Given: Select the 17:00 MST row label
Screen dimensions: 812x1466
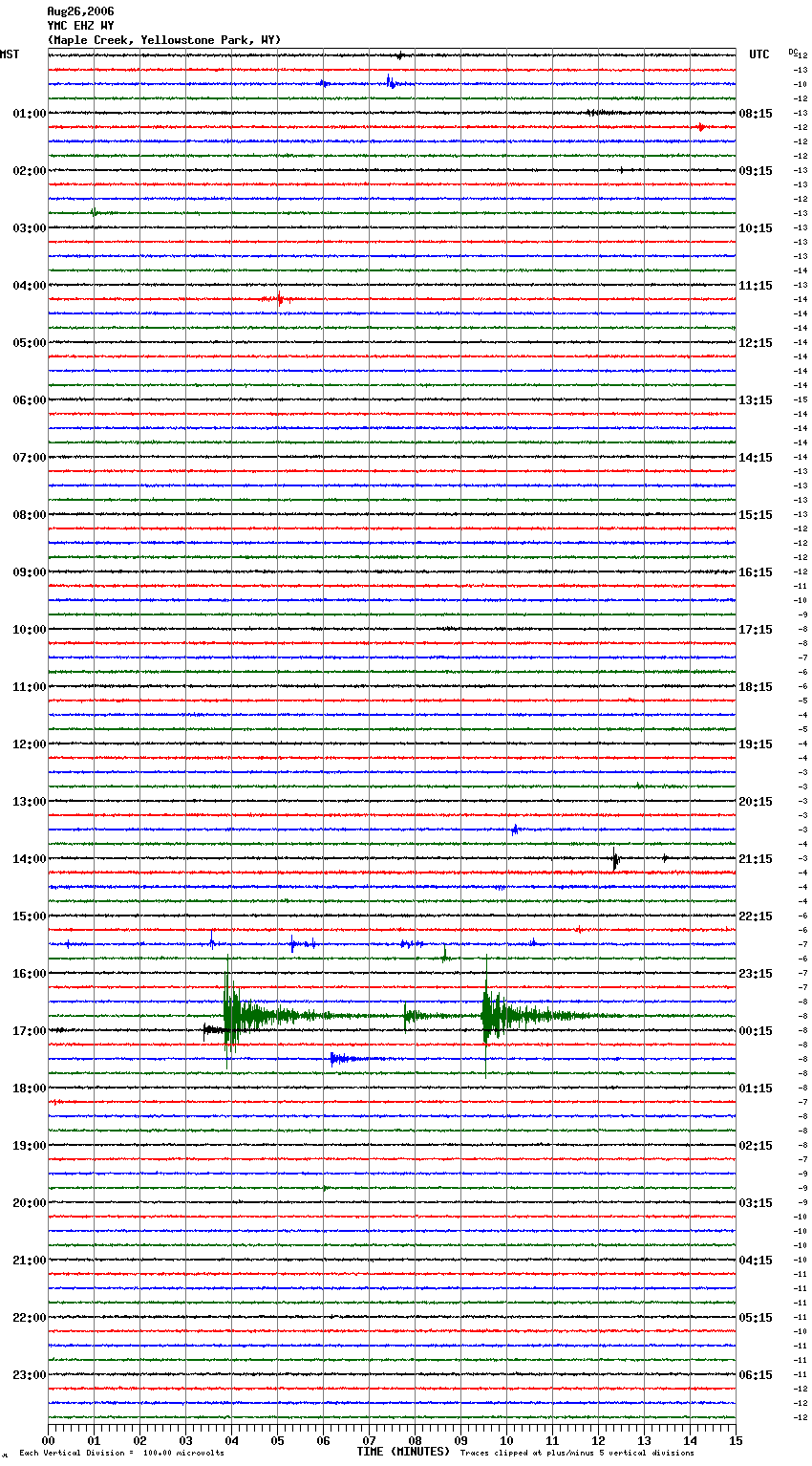Looking at the screenshot, I should (30, 1031).
